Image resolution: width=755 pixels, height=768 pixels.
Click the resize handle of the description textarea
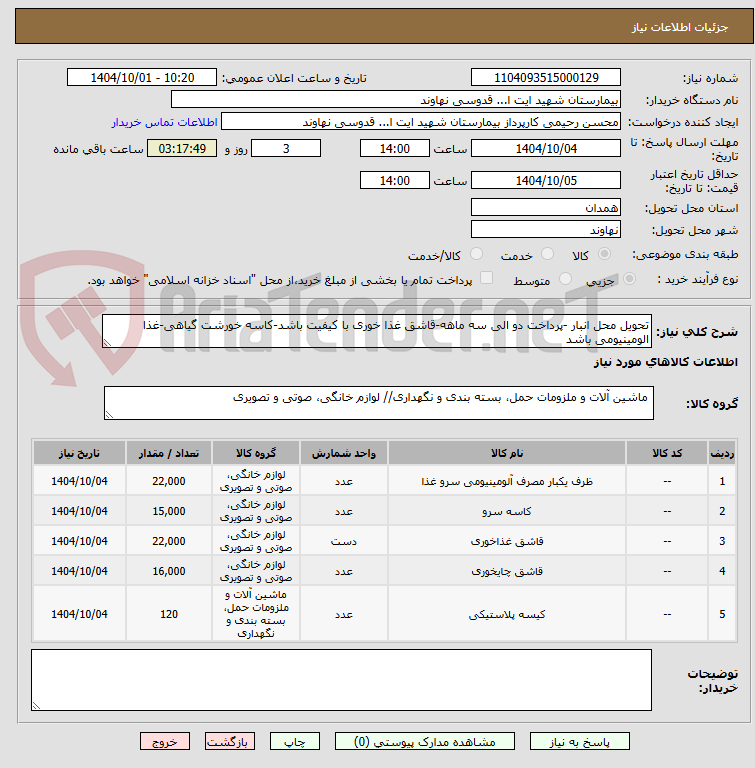tap(107, 343)
